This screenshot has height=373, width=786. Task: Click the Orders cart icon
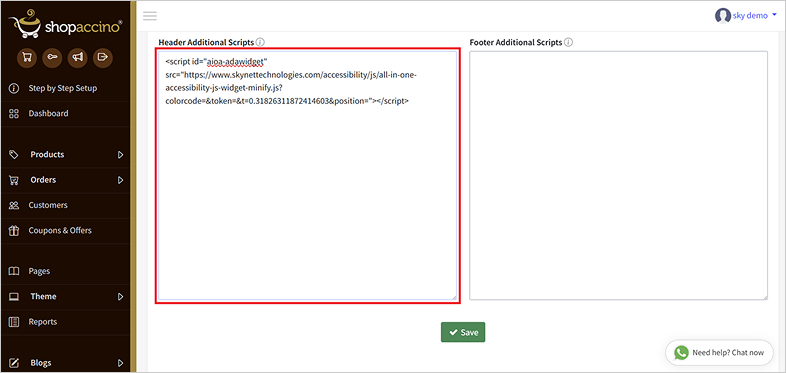tap(14, 180)
